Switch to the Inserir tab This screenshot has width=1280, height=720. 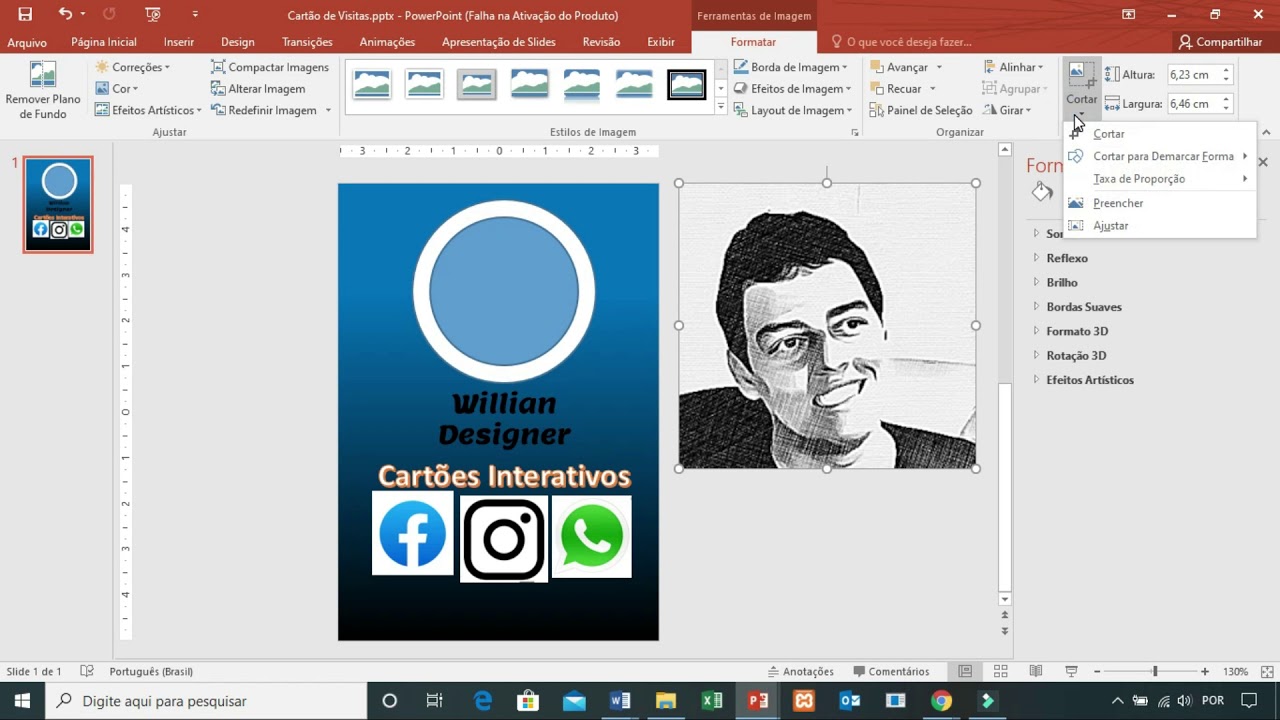coord(179,42)
